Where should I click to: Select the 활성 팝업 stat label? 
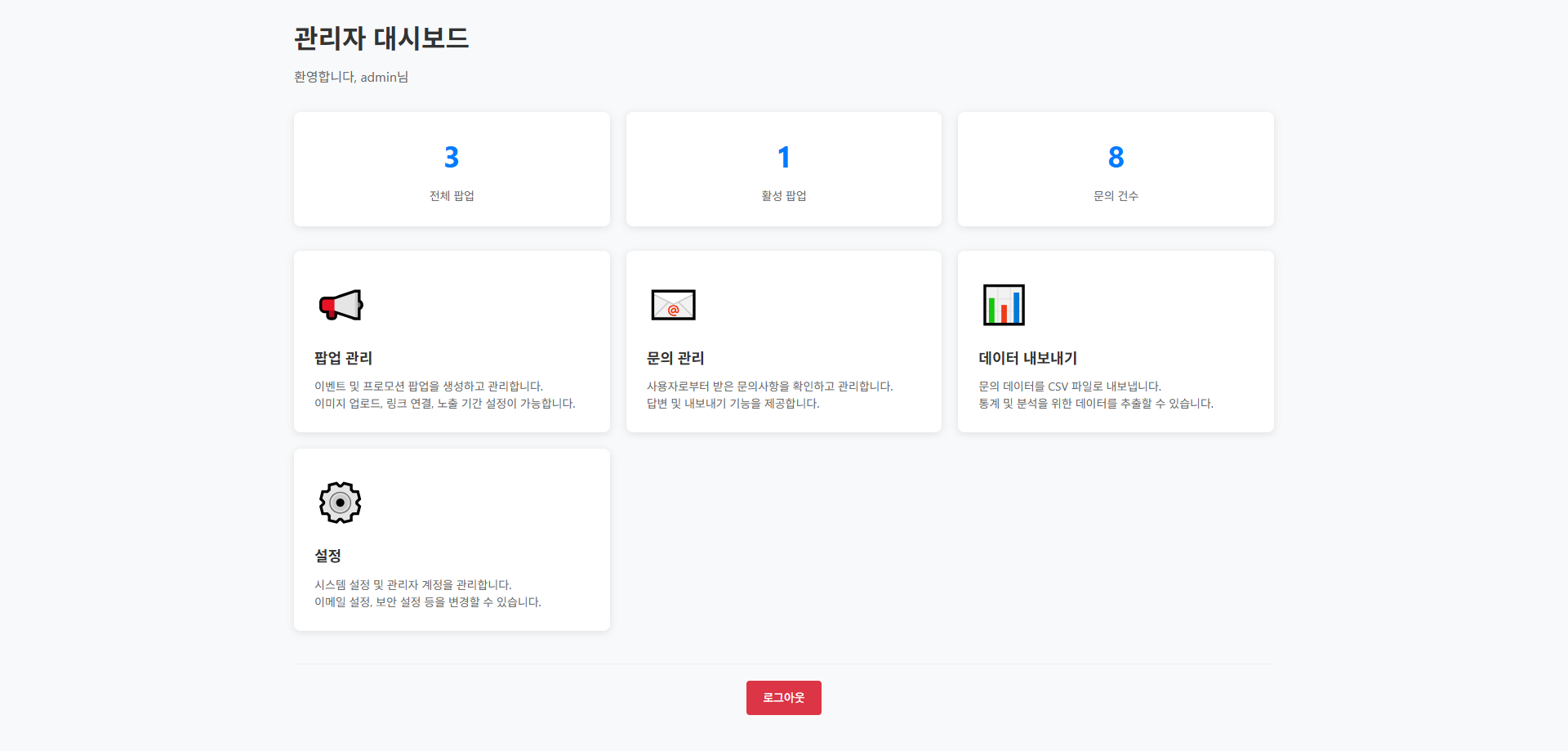point(784,196)
